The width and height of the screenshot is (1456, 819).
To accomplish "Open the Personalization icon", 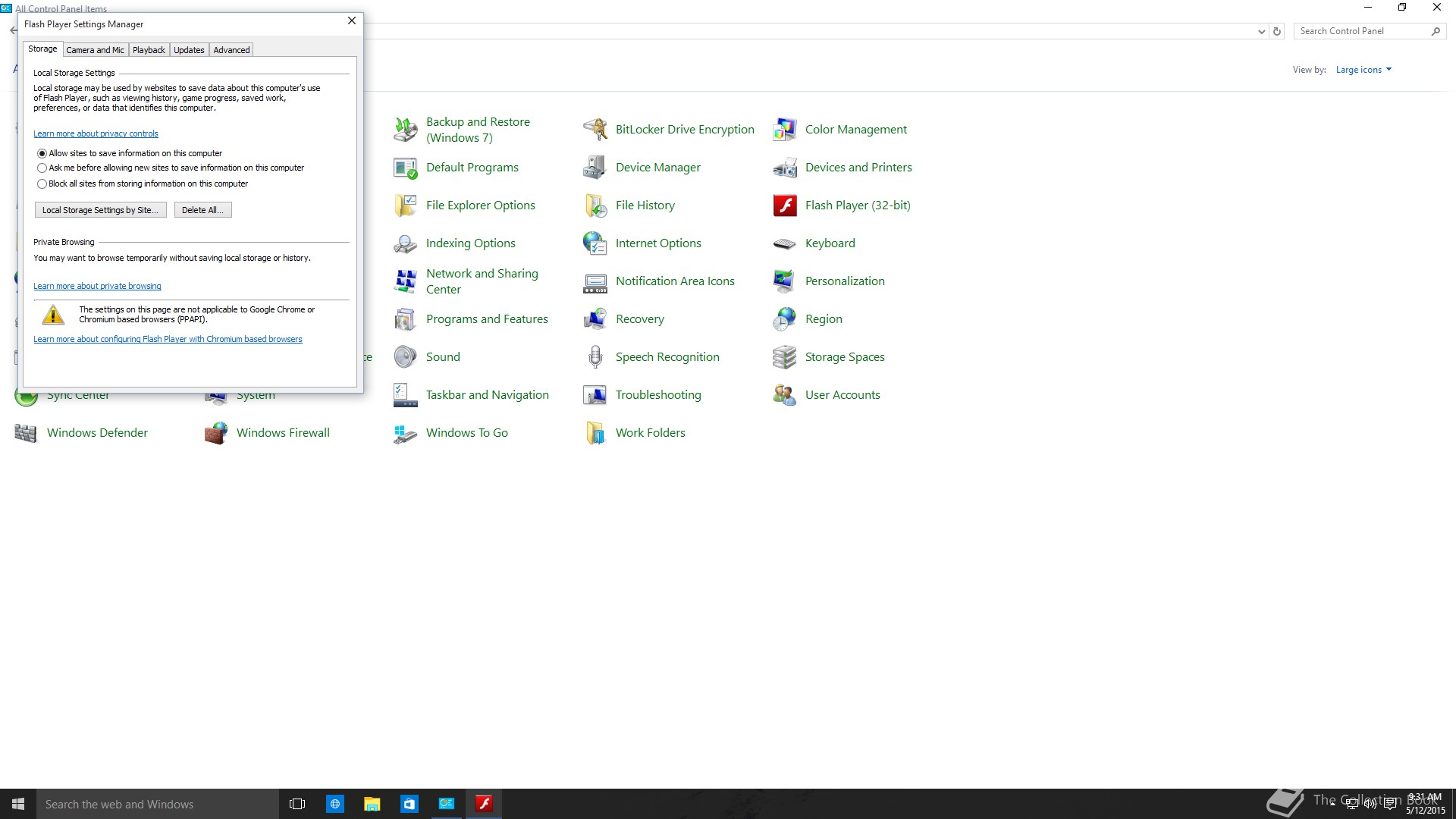I will tap(784, 281).
